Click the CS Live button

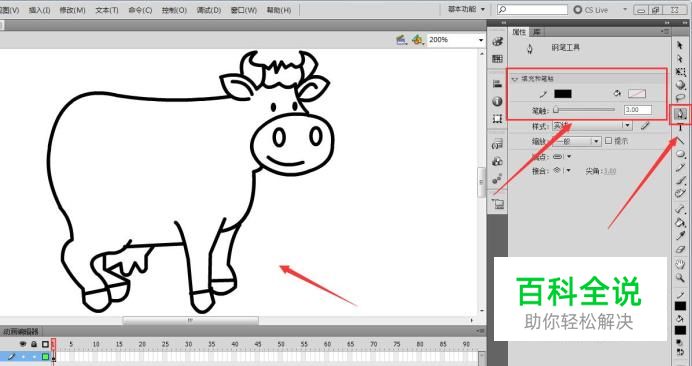coord(590,9)
